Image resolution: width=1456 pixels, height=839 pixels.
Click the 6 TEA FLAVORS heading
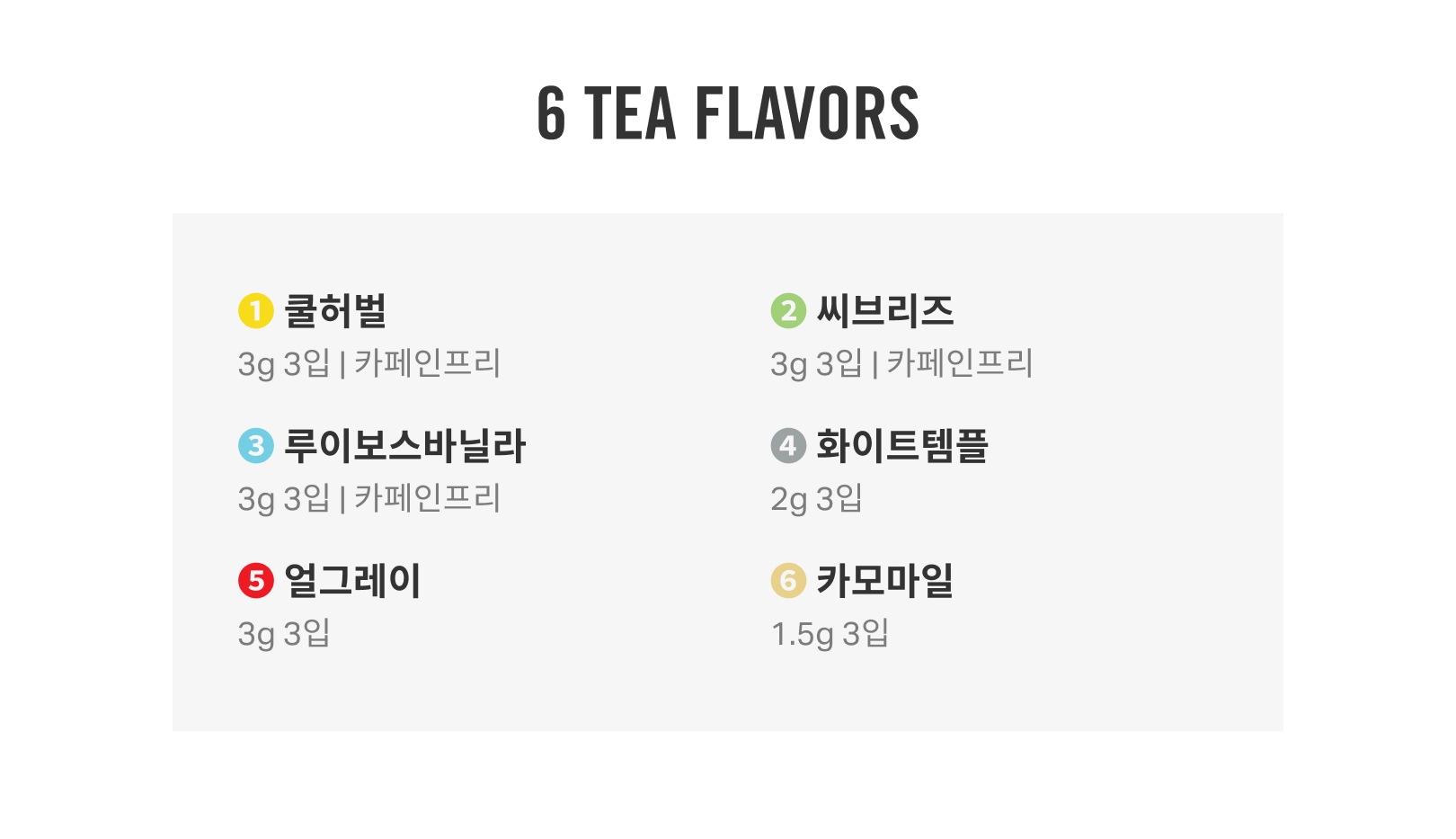pyautogui.click(x=728, y=113)
